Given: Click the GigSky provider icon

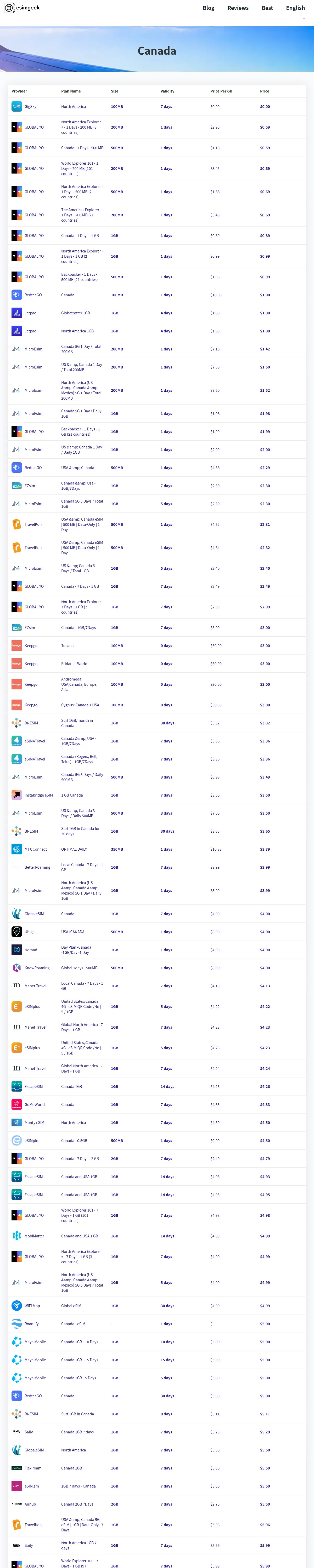Looking at the screenshot, I should [x=16, y=107].
